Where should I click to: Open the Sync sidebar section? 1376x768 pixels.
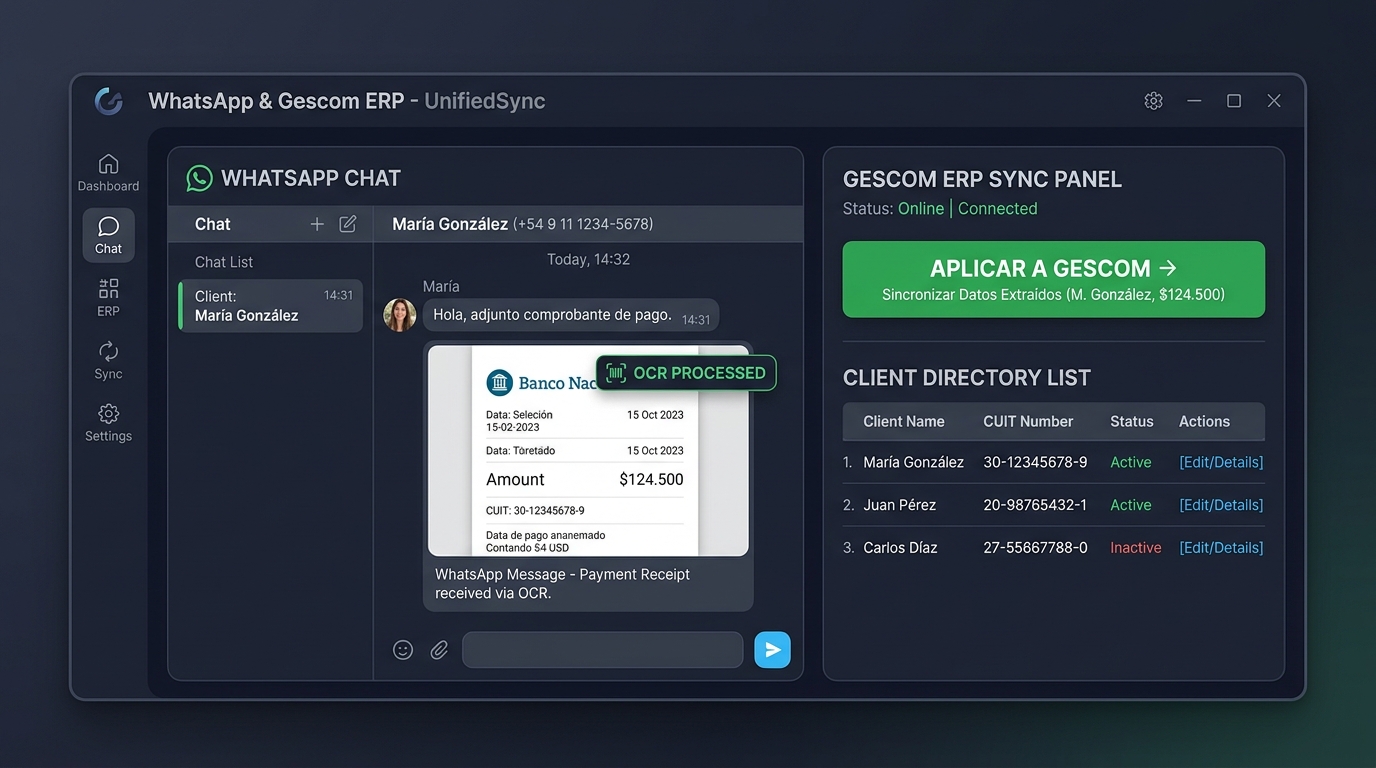tap(108, 361)
